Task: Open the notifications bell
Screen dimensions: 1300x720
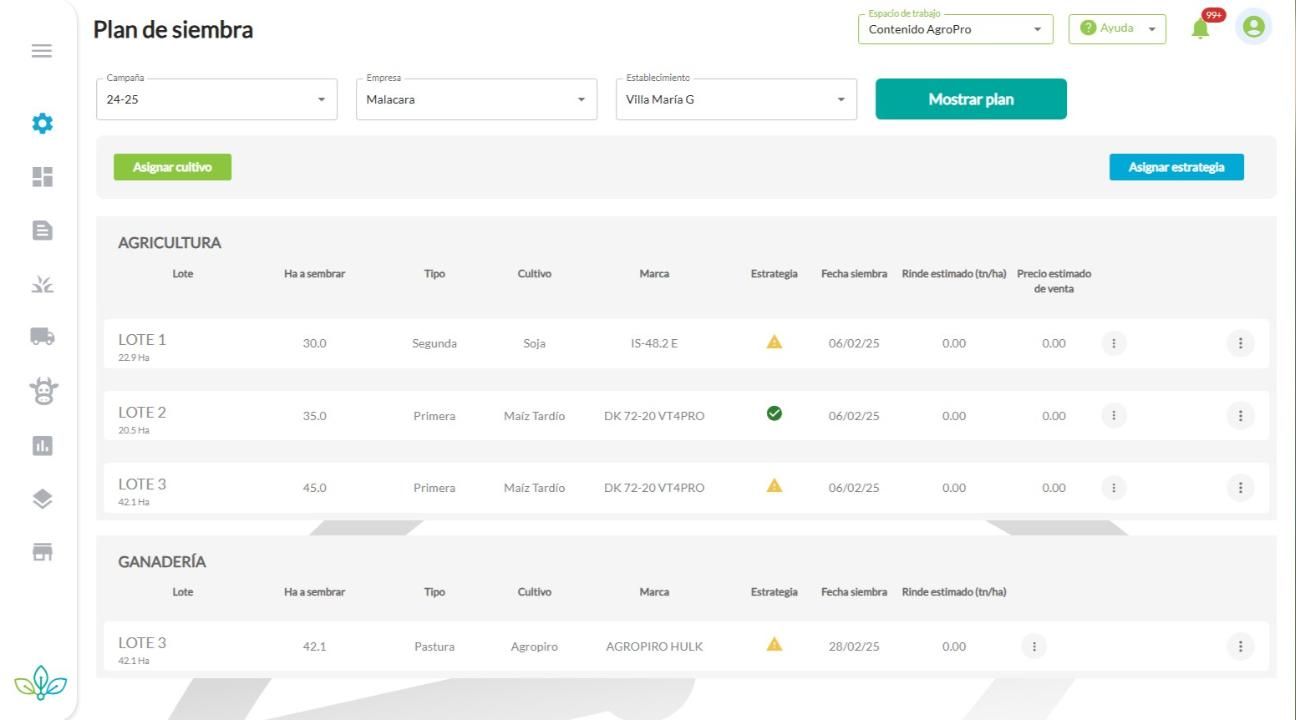Action: point(1200,28)
